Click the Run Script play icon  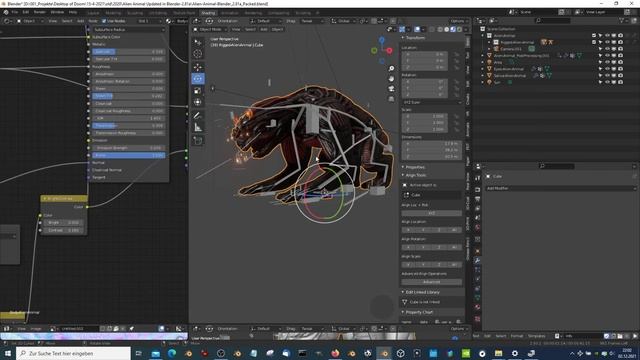[635, 336]
